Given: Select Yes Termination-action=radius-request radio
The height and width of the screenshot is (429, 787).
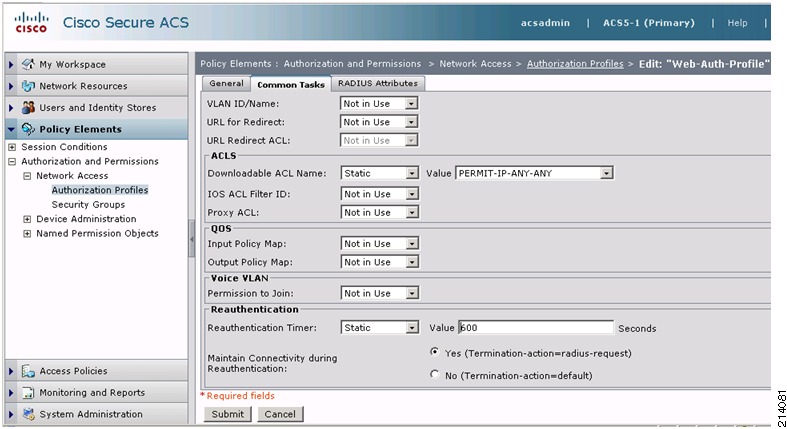Looking at the screenshot, I should (x=435, y=352).
